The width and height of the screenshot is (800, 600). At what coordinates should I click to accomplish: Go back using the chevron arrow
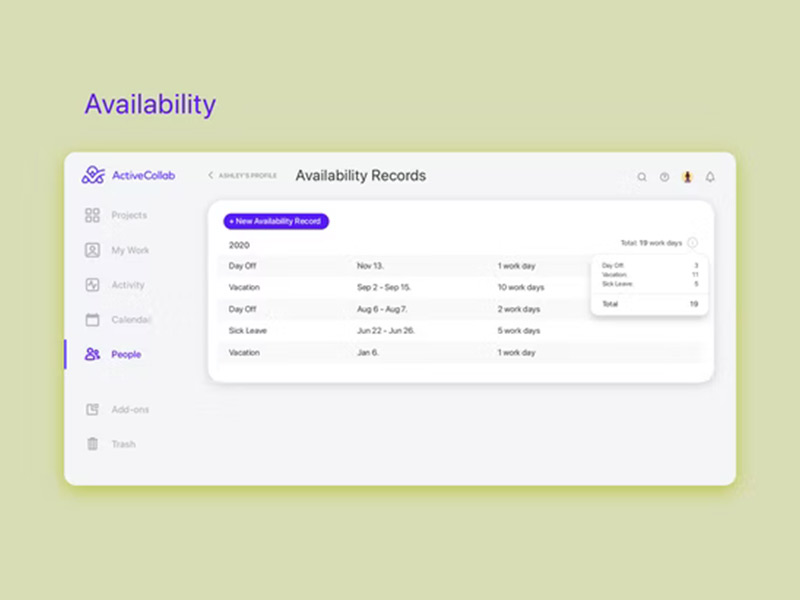(x=210, y=175)
